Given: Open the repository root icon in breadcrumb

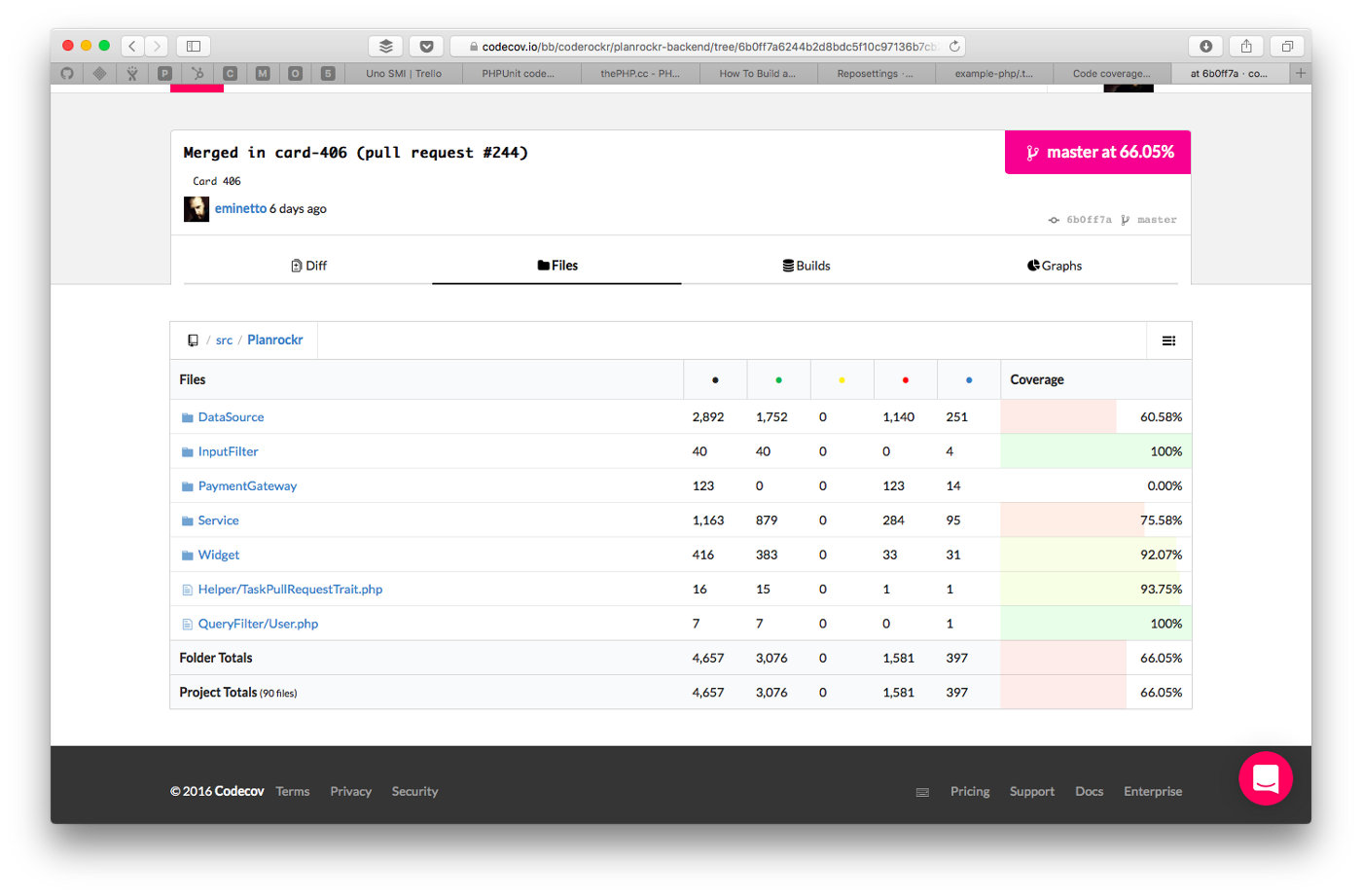Looking at the screenshot, I should (193, 340).
